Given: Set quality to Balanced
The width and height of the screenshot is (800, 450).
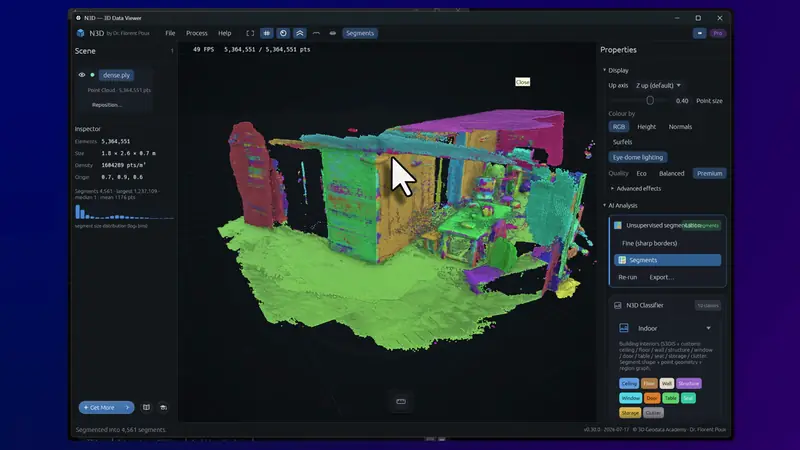Looking at the screenshot, I should pyautogui.click(x=671, y=173).
